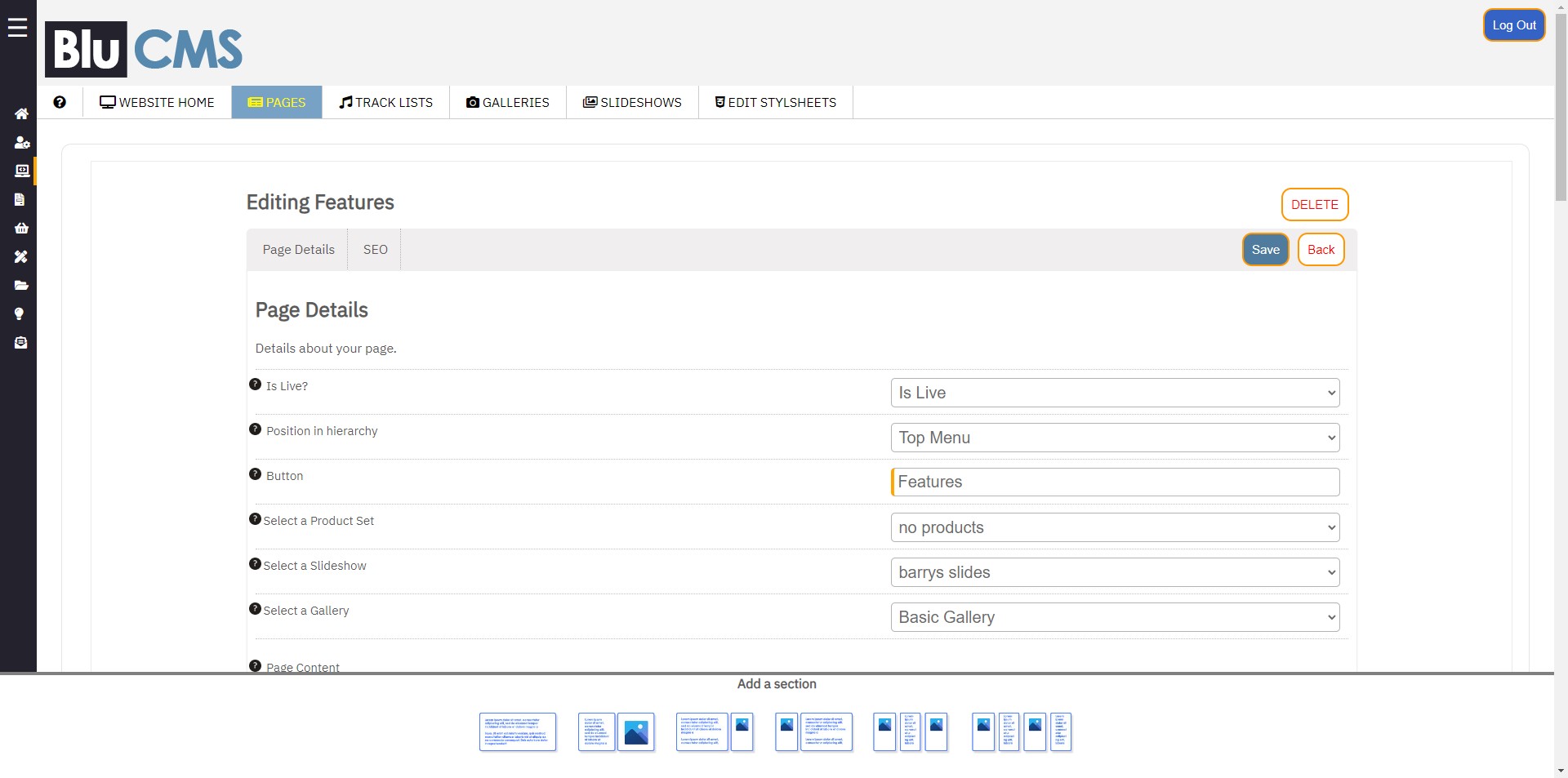Click the laptop code website icon in sidebar
The image size is (1568, 778).
coord(21,171)
